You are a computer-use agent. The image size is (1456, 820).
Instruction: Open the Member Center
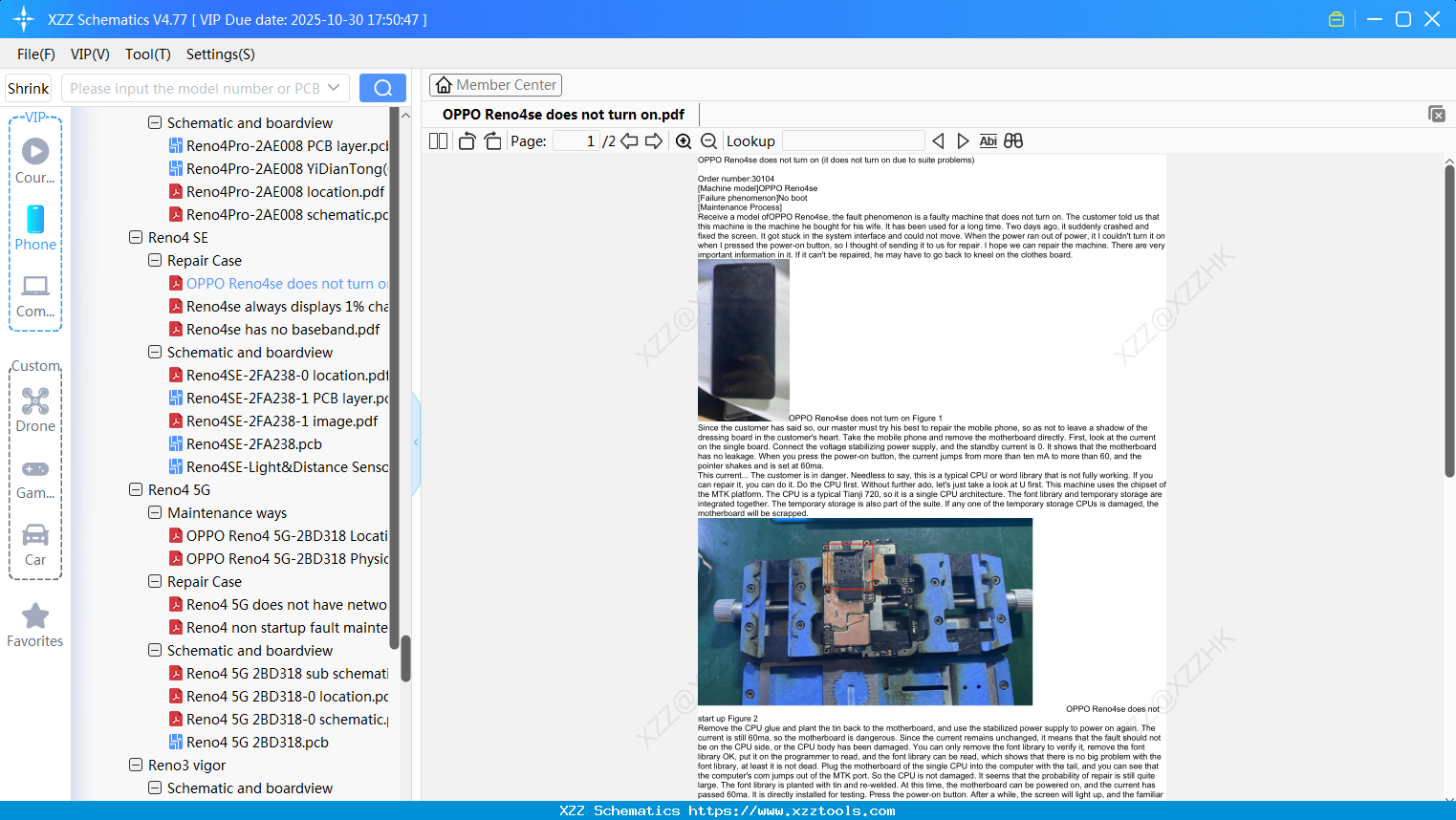(495, 85)
